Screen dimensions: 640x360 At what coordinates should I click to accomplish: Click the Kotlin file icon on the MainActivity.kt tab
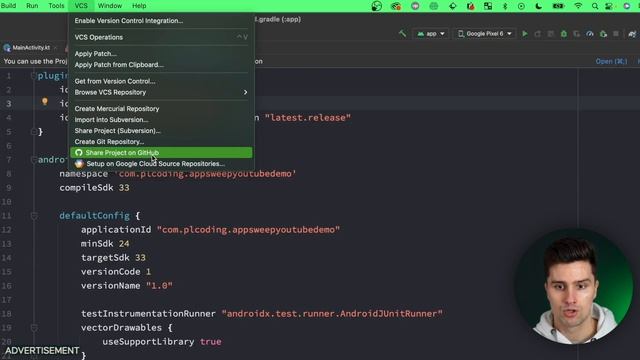pos(7,48)
